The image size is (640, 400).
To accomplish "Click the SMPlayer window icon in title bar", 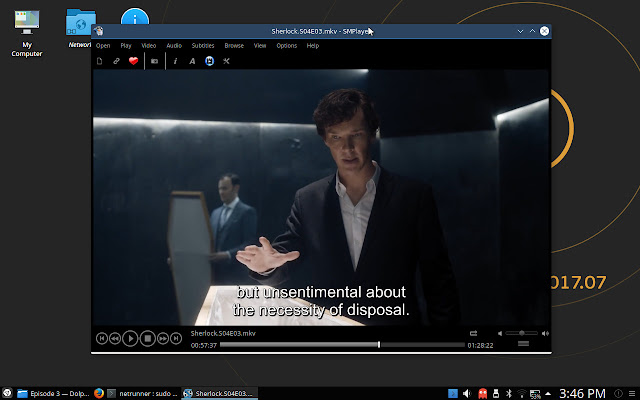I will click(x=98, y=31).
